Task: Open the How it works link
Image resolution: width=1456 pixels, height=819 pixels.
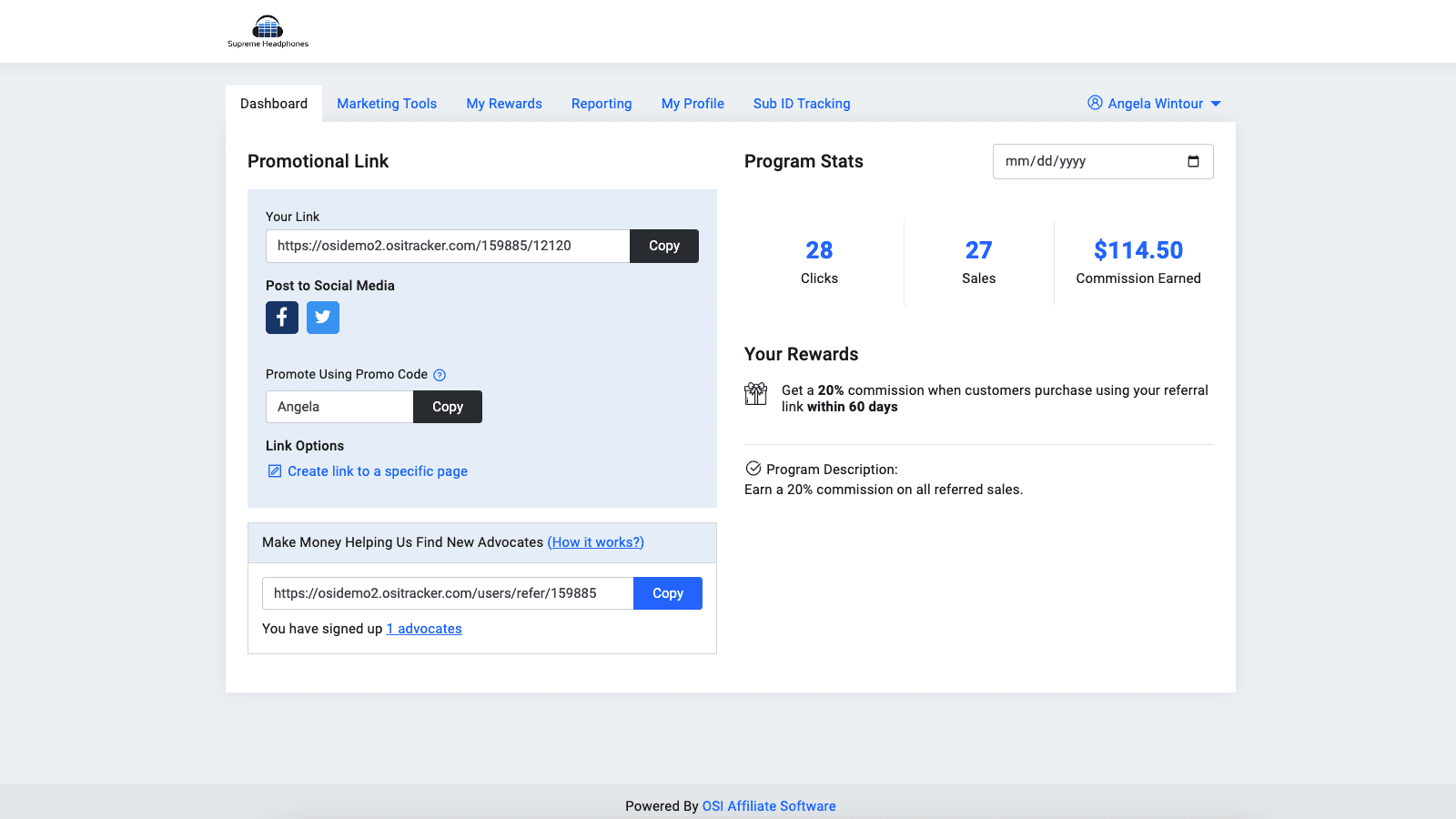Action: click(x=595, y=541)
